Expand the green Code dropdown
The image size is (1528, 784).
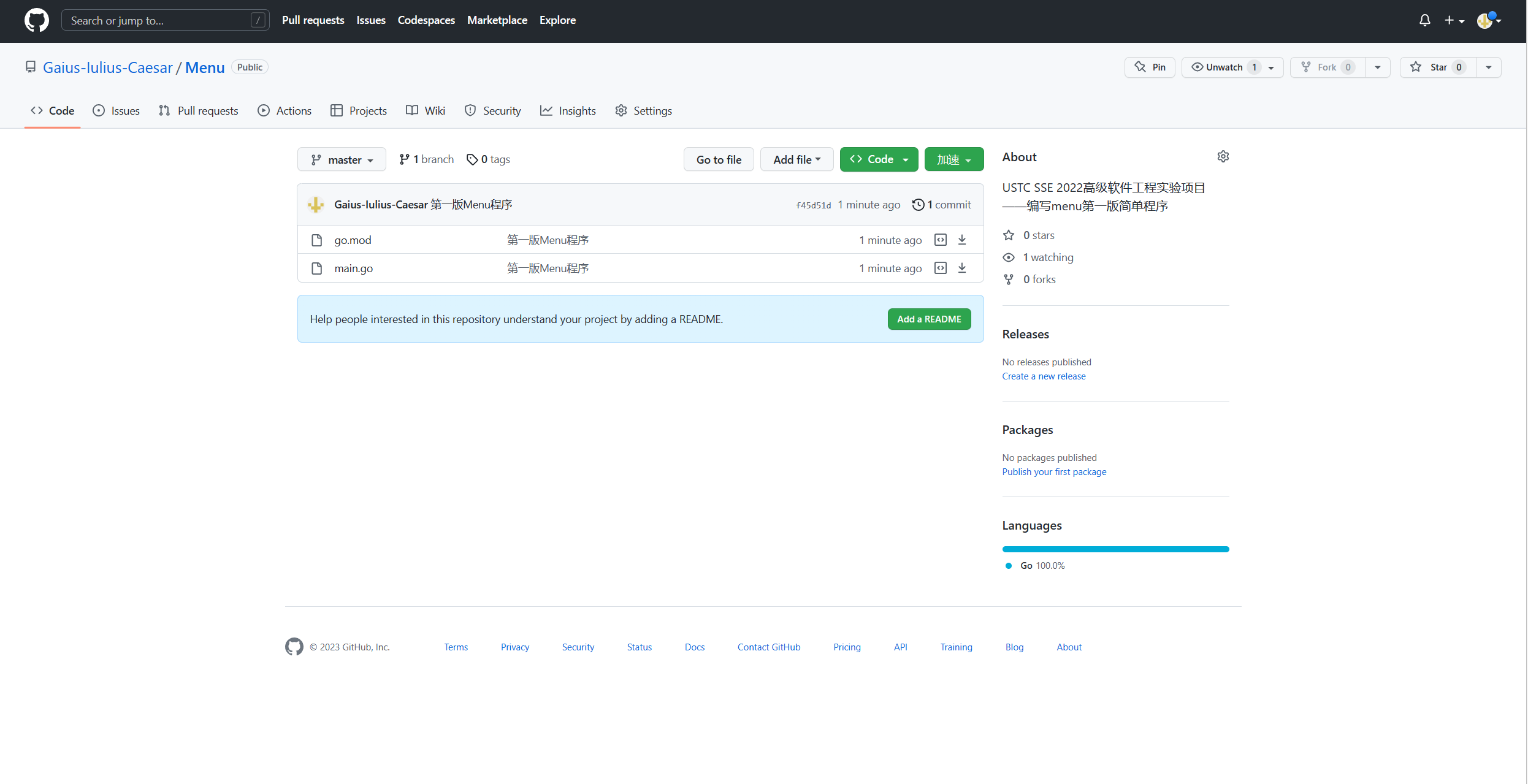[x=879, y=159]
